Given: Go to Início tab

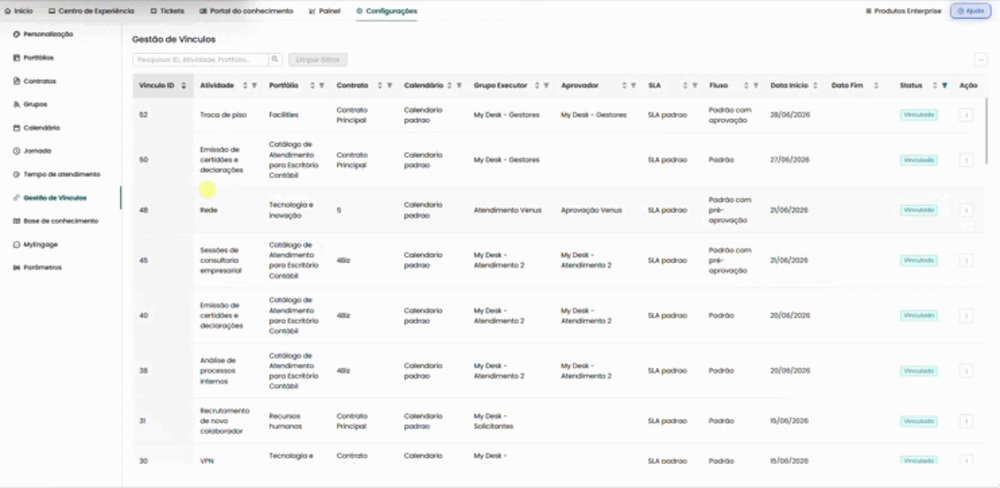Looking at the screenshot, I should point(18,11).
